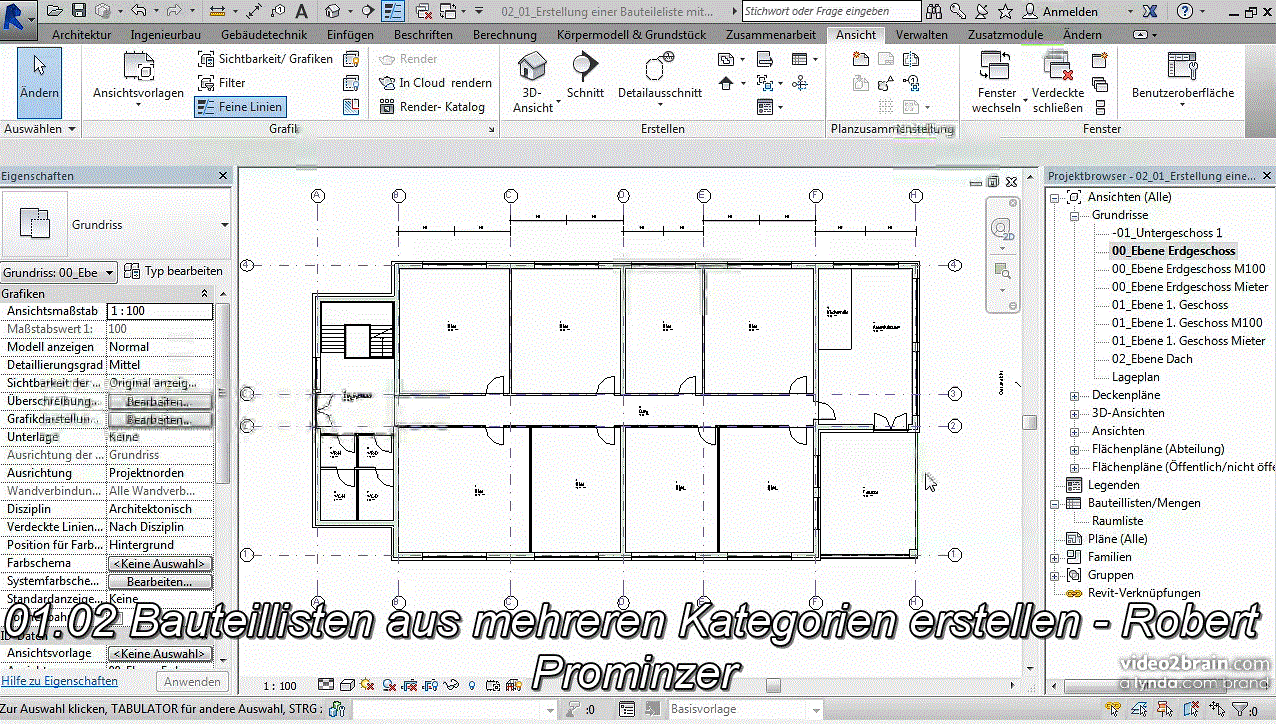Screen dimensions: 1276x724
Task: Switch to the Einfügen ribbon tab
Action: [350, 34]
